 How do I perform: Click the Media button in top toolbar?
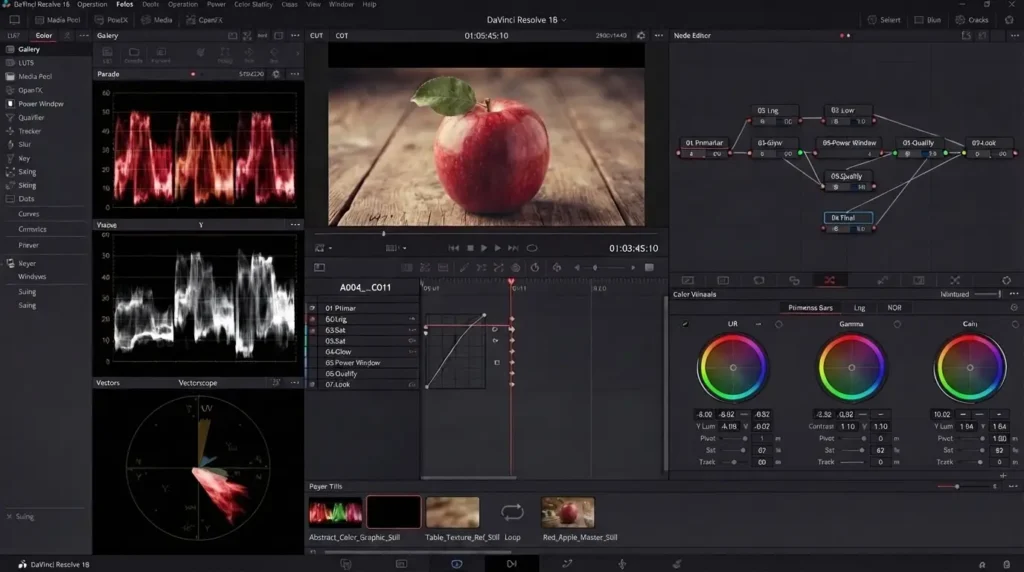157,20
